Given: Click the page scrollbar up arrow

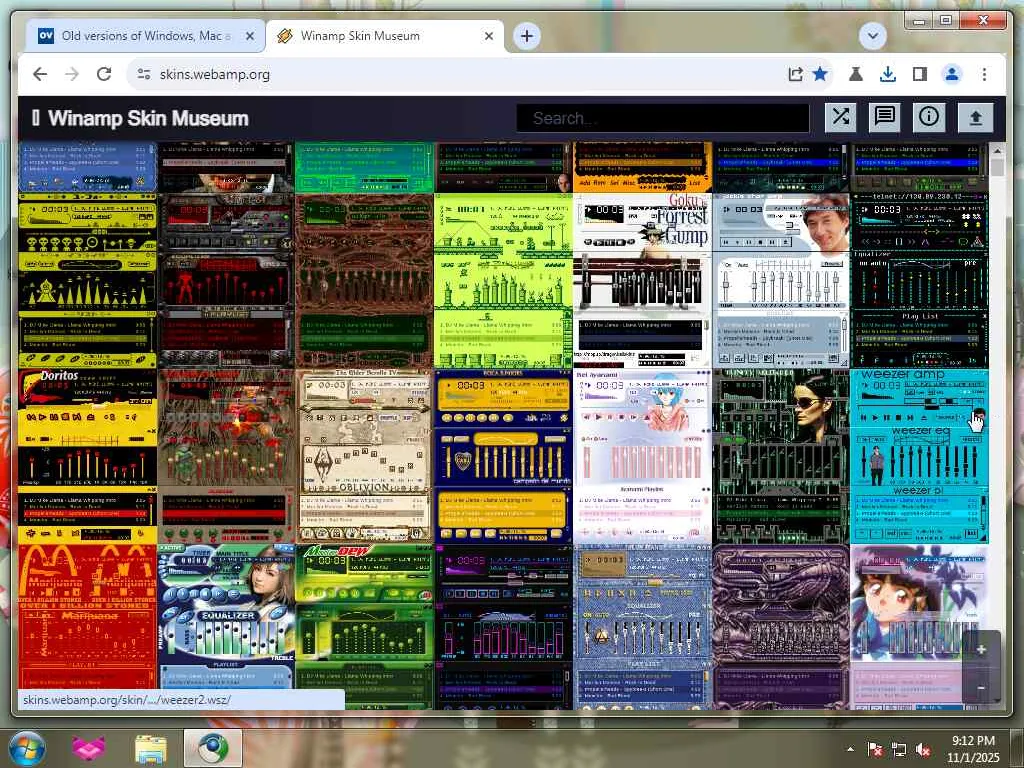Looking at the screenshot, I should [x=997, y=151].
